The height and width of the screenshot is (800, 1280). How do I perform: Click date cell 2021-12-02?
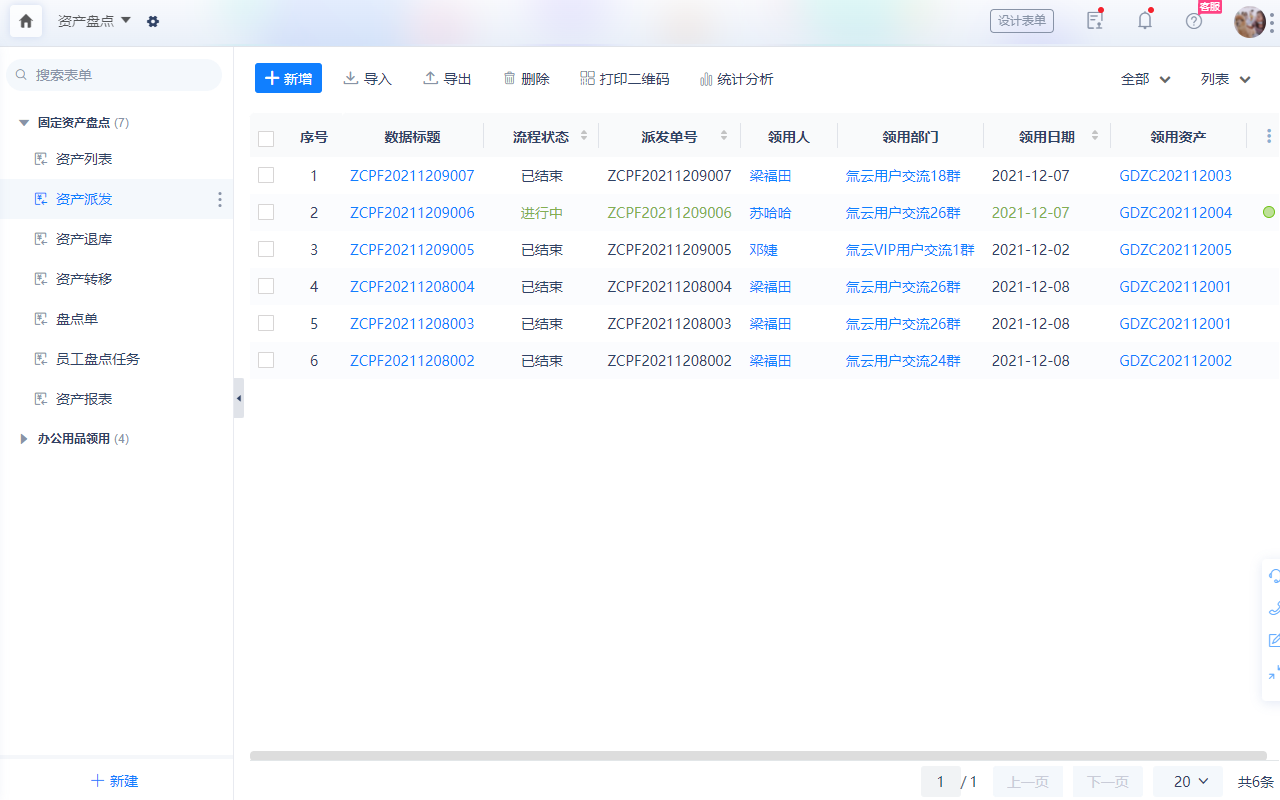[1030, 250]
